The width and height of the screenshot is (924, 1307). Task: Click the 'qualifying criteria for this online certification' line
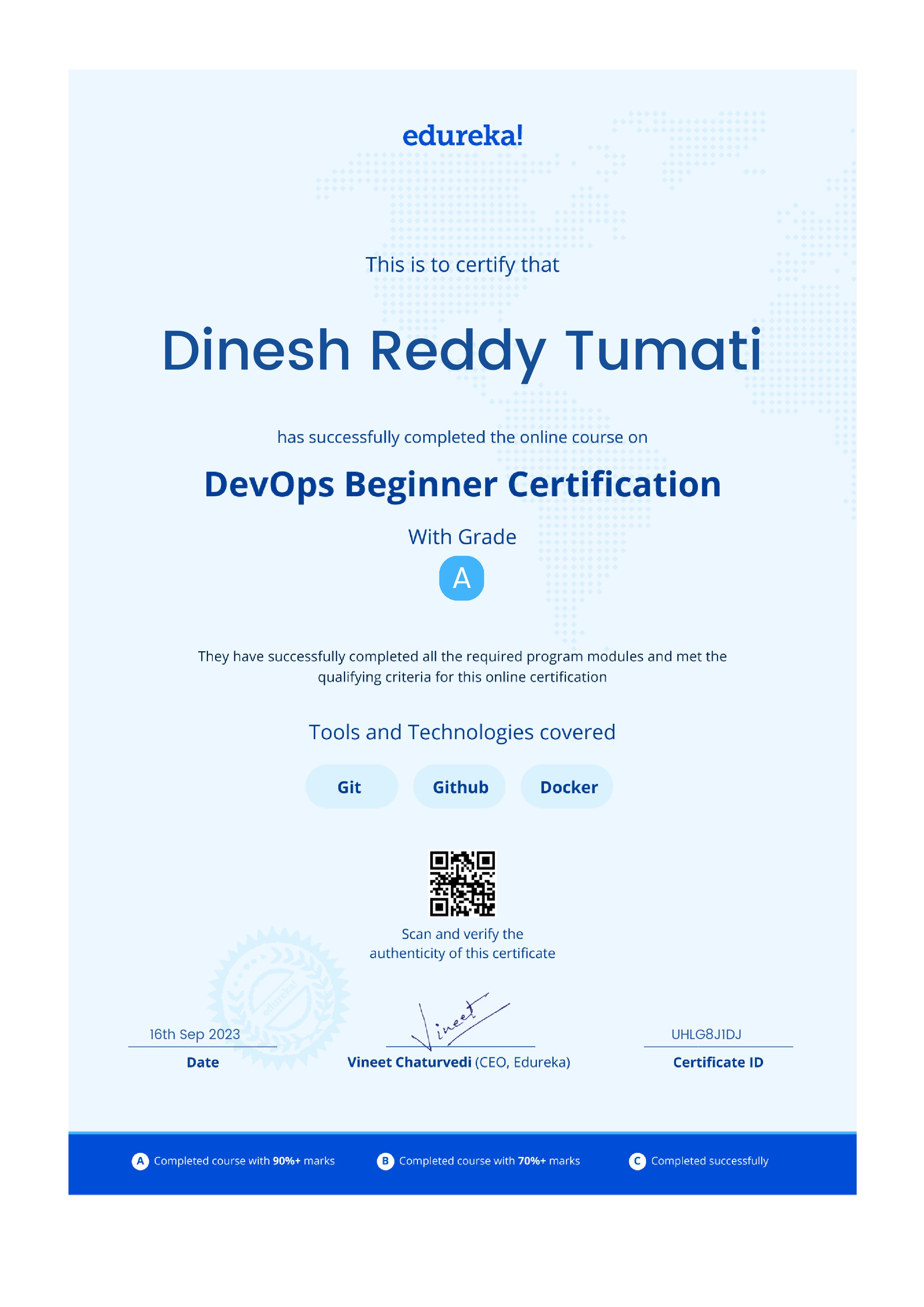click(462, 677)
